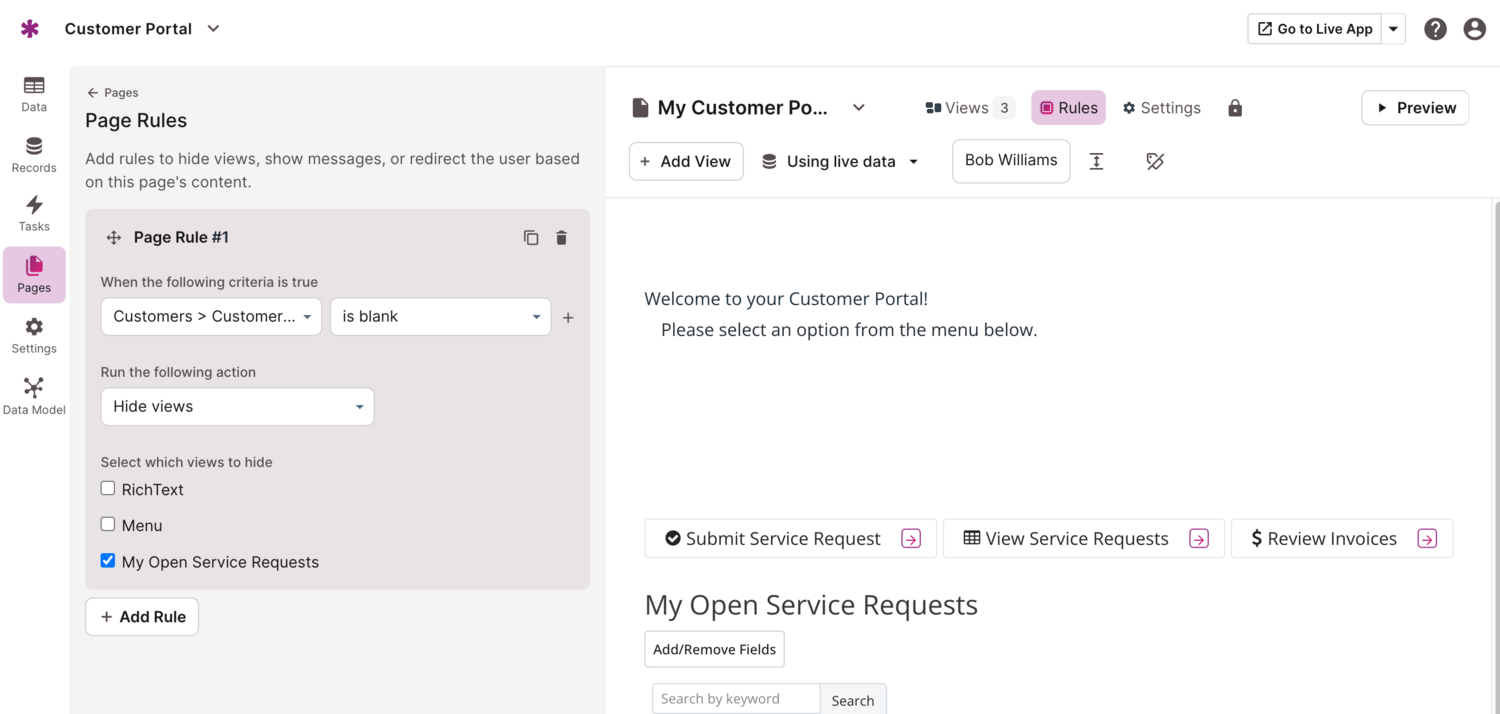Go to Tasks in the sidebar
The width and height of the screenshot is (1500, 714).
[34, 213]
